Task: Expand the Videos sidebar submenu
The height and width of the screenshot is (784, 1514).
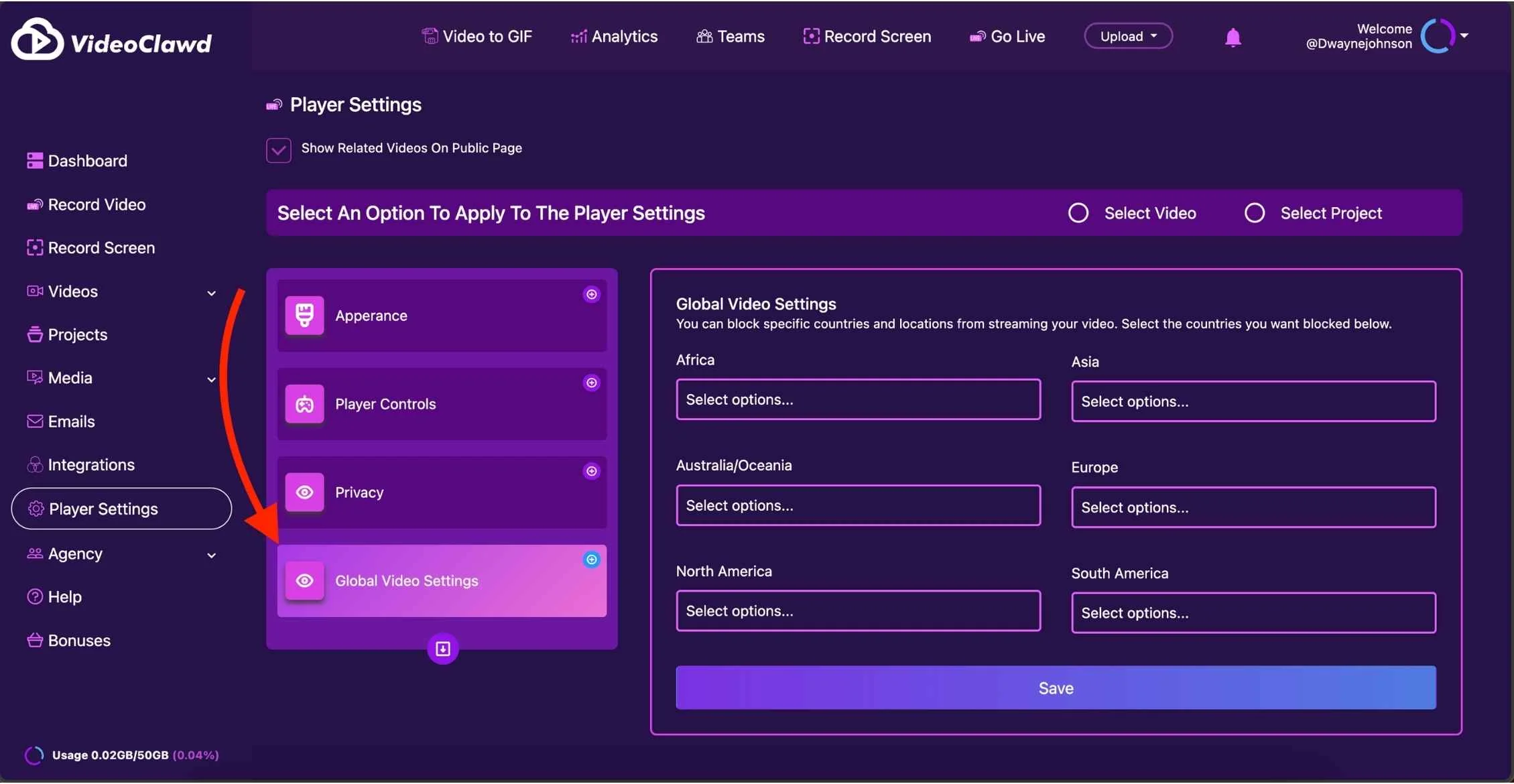Action: (211, 292)
